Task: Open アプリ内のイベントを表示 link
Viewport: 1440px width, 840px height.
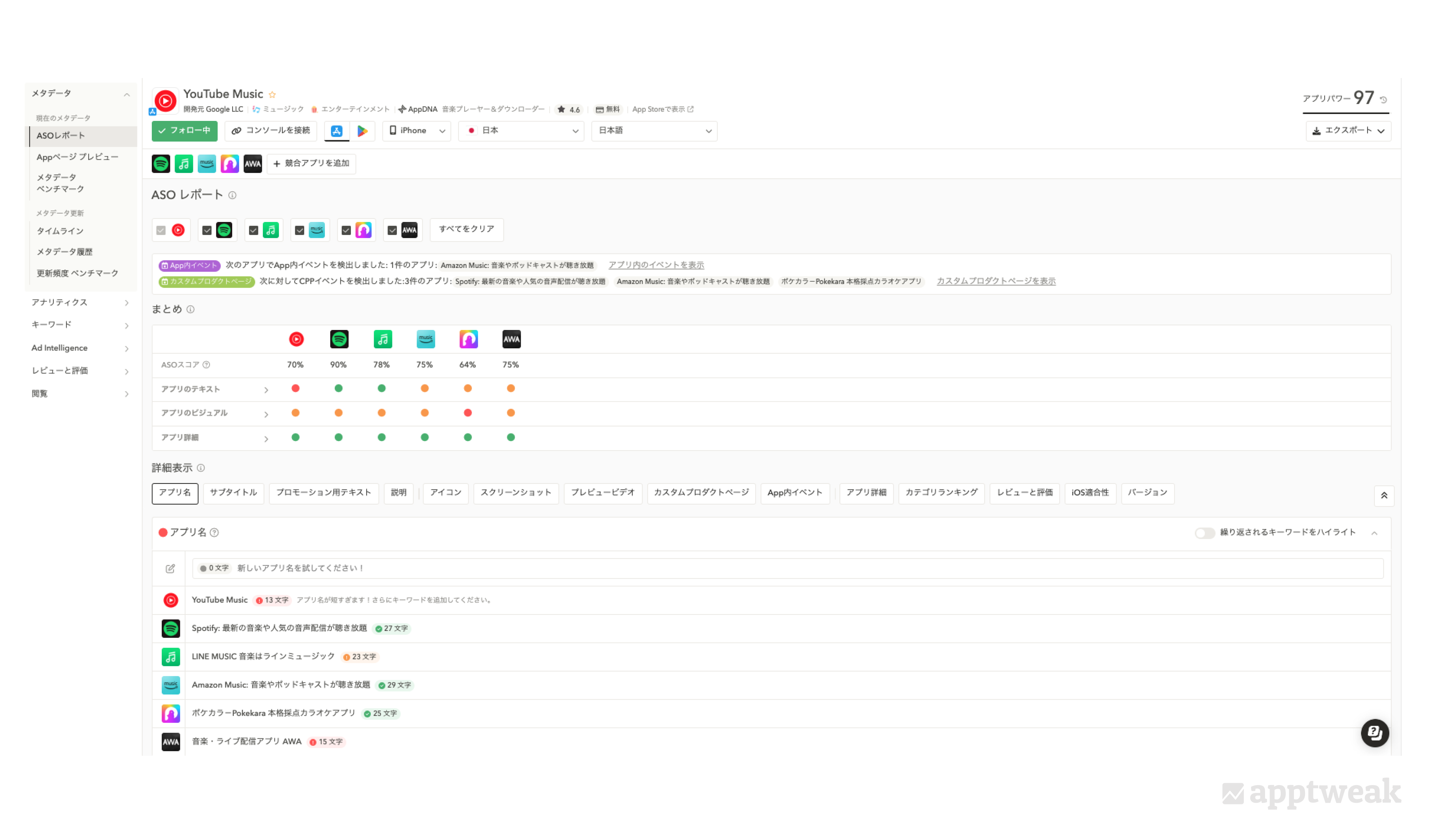Action: pyautogui.click(x=656, y=265)
